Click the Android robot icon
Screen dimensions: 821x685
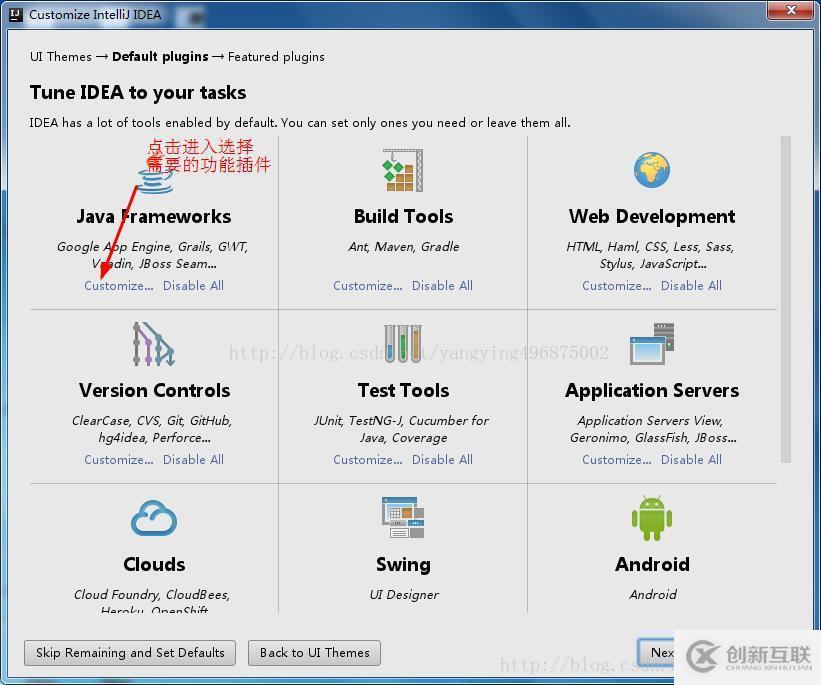(x=652, y=518)
